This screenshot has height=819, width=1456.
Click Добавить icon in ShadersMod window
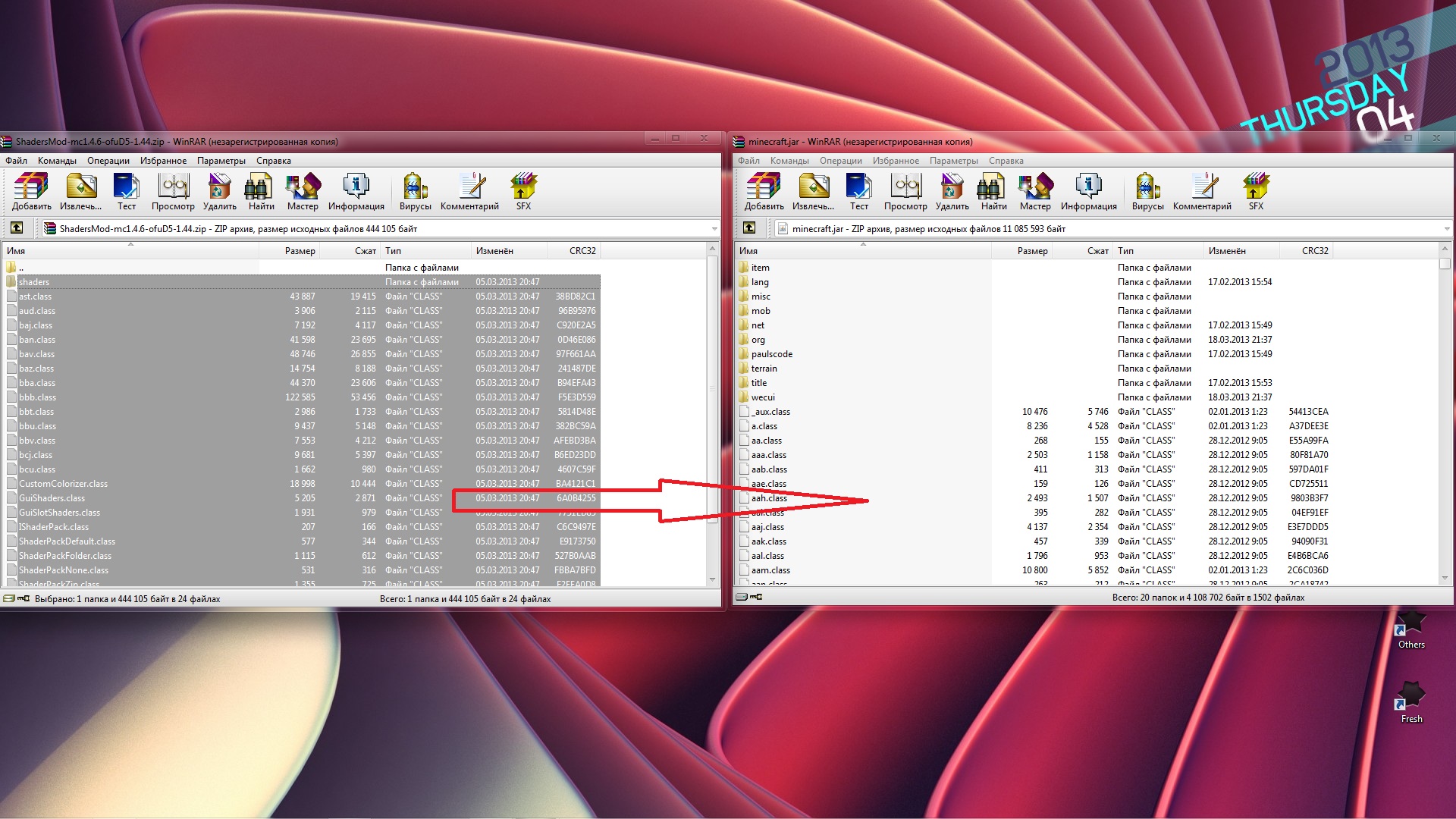[x=31, y=191]
